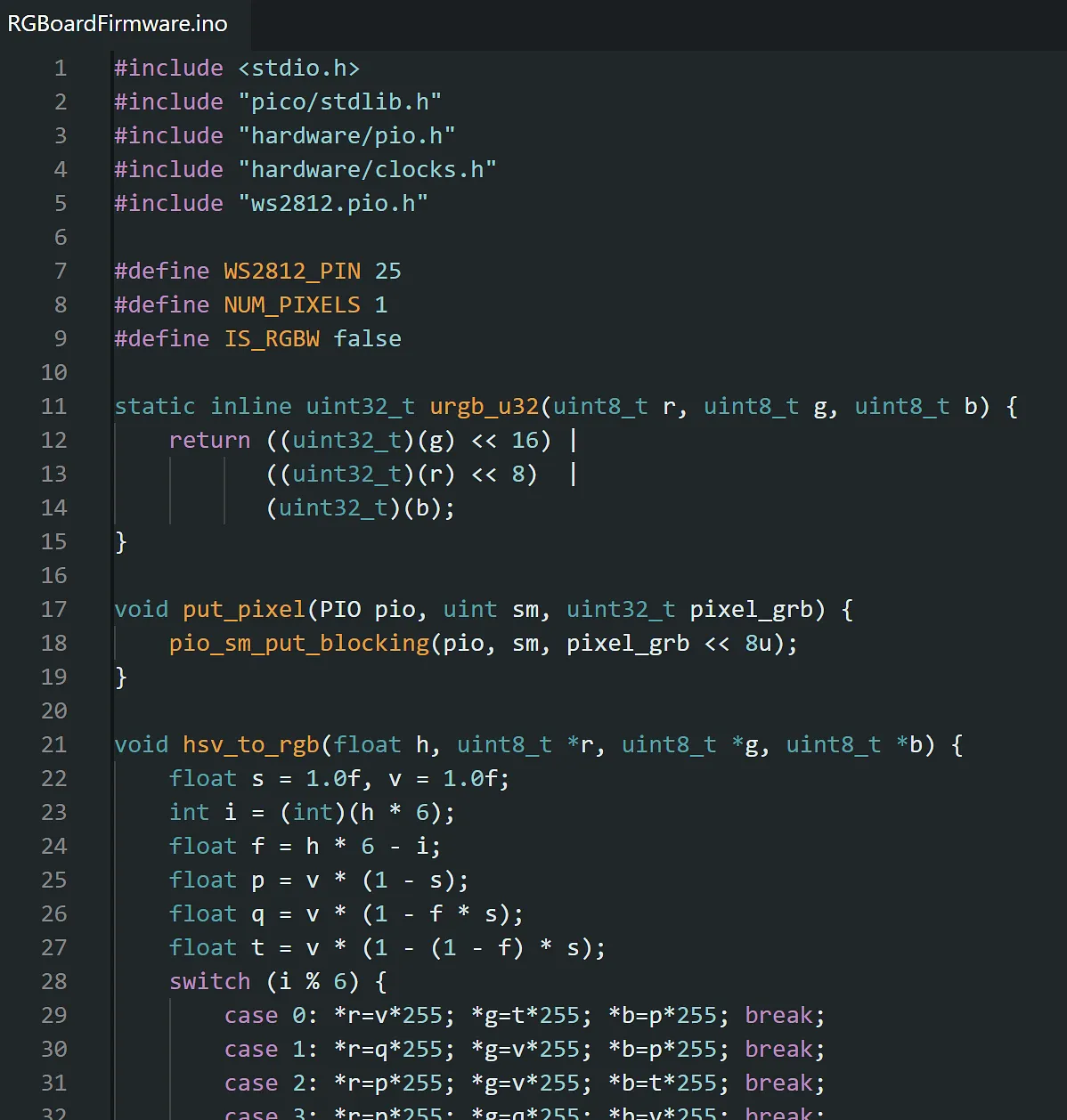Click the return keyword on line 12
Viewport: 1067px width, 1120px height.
click(x=209, y=441)
